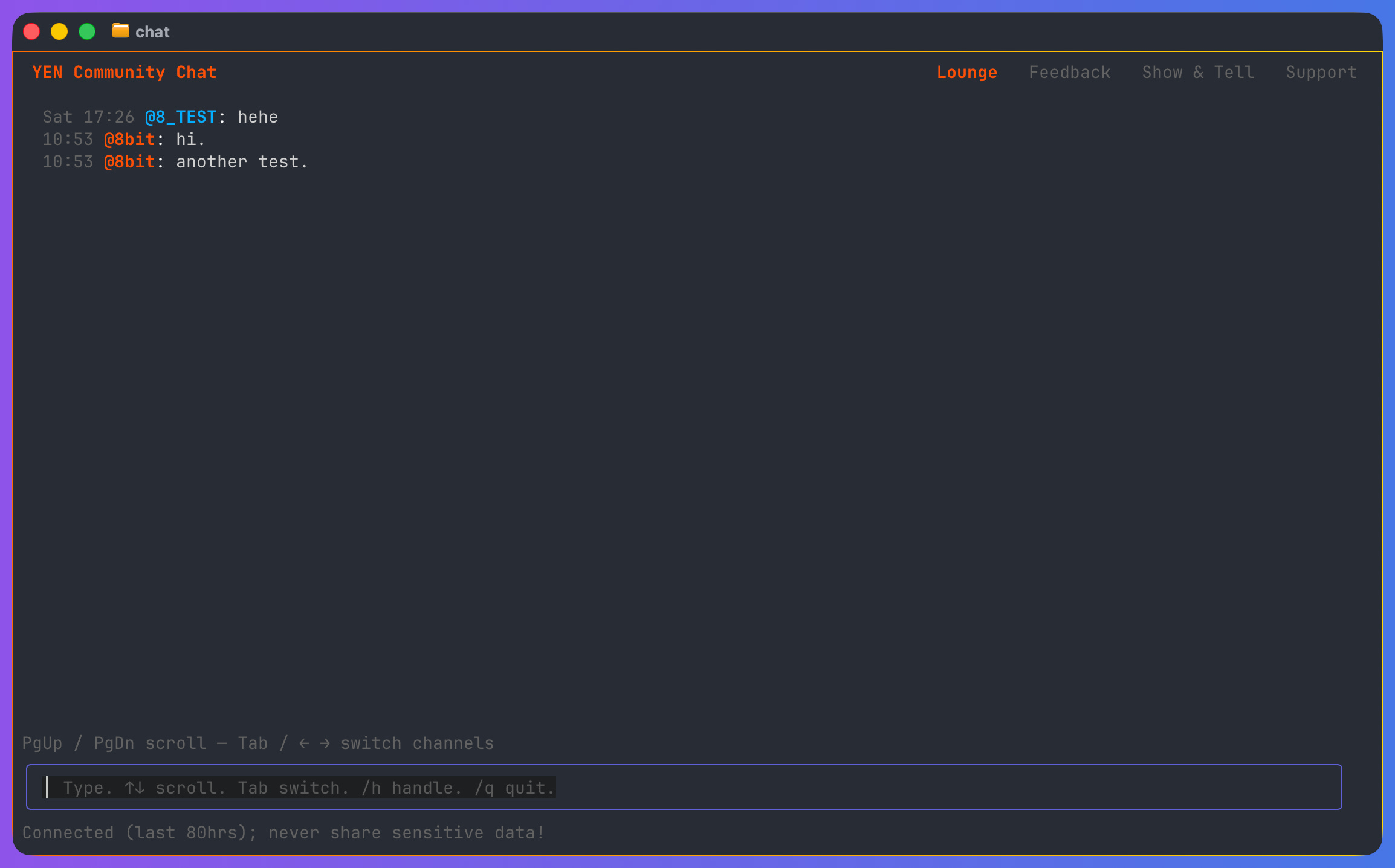The height and width of the screenshot is (868, 1395).
Task: Click the YEN Community Chat heading
Action: [x=125, y=73]
